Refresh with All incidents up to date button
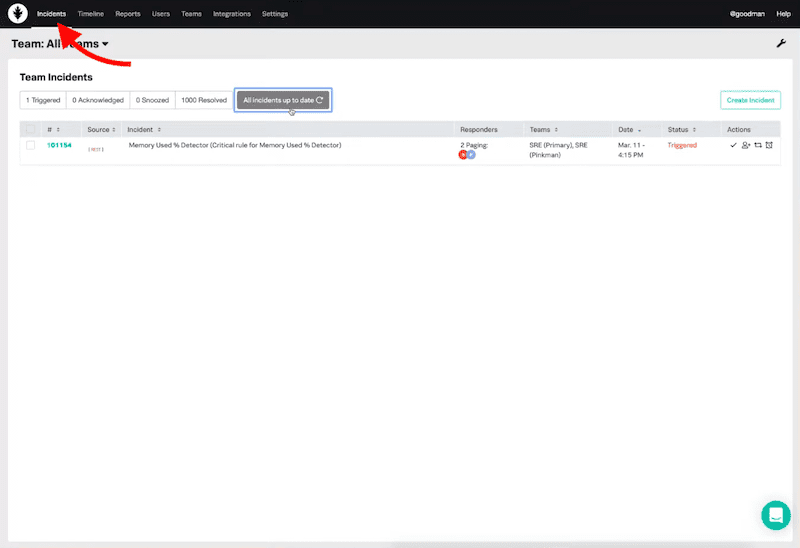The height and width of the screenshot is (548, 800). coord(282,100)
